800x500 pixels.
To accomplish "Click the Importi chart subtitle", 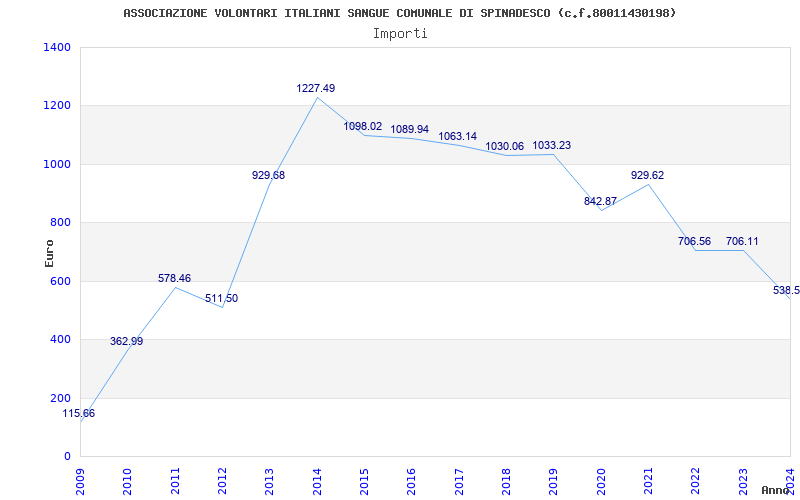I will 400,34.
